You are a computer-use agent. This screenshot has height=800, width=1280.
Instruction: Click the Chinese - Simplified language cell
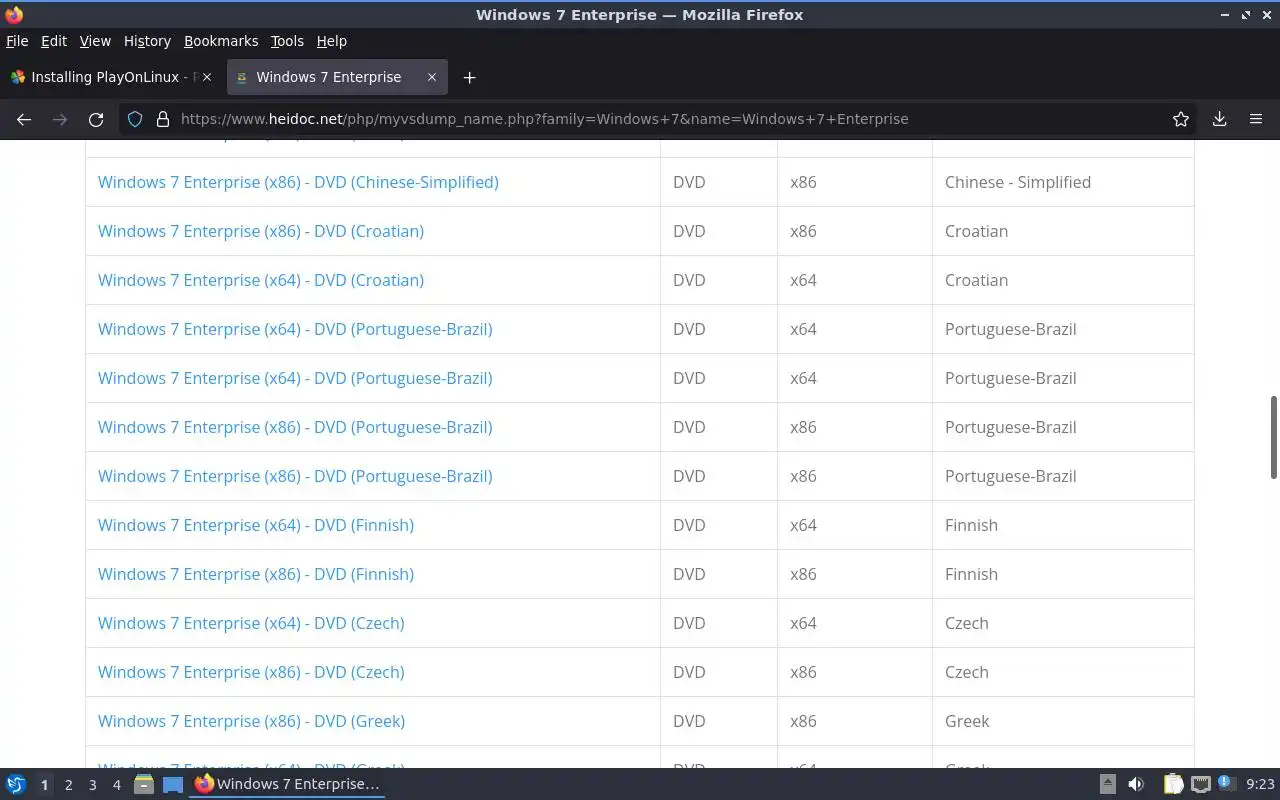[x=1062, y=182]
